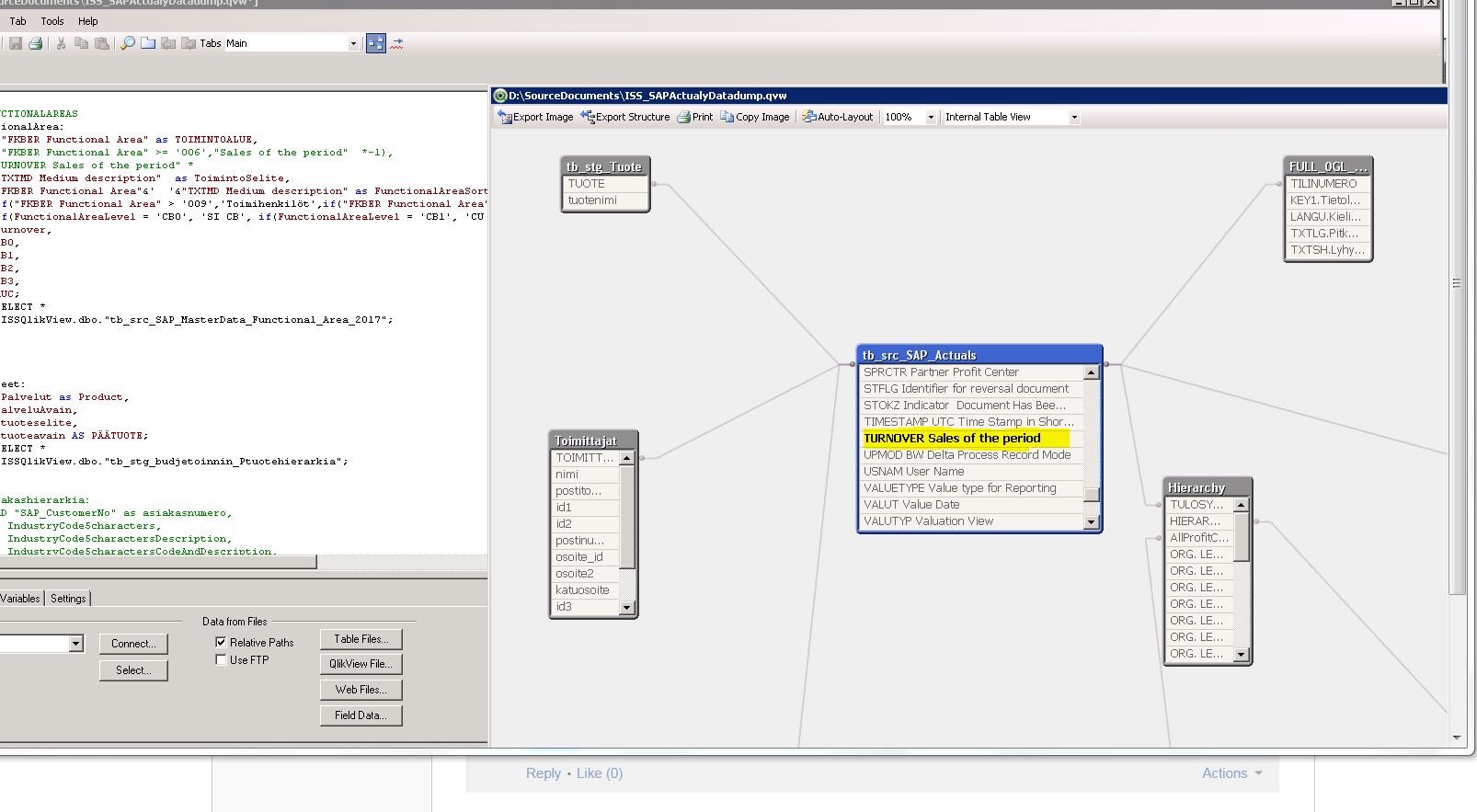This screenshot has width=1477, height=812.
Task: Click the Table Files... button
Action: [x=361, y=639]
